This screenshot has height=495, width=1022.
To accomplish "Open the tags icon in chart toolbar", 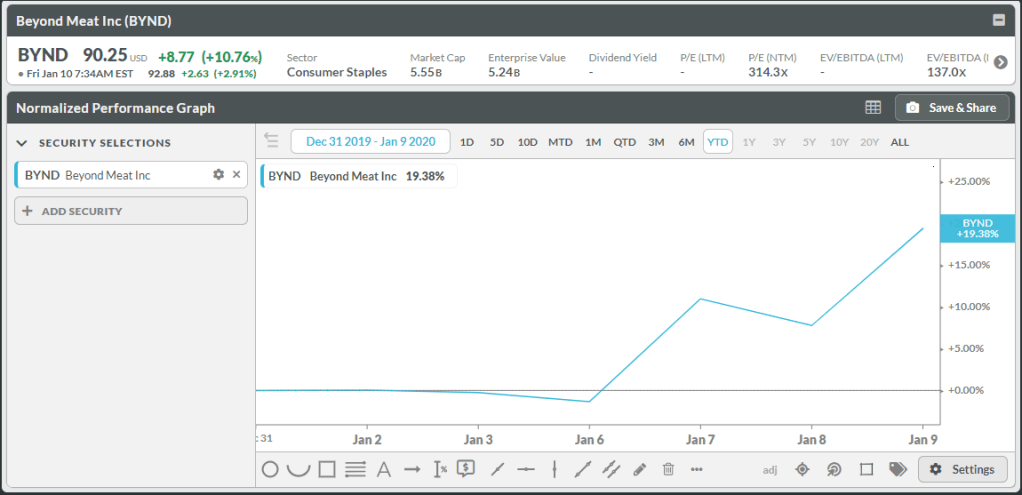I will click(x=898, y=469).
